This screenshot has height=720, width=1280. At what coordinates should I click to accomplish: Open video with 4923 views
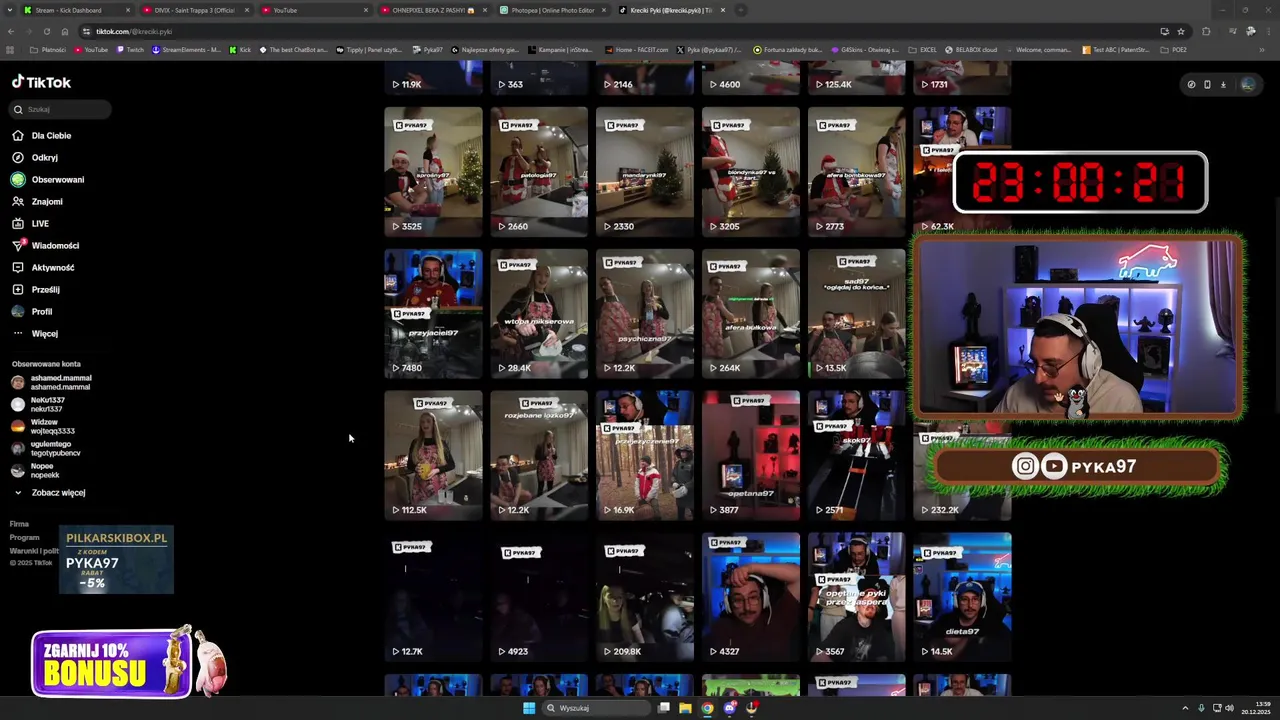(539, 597)
